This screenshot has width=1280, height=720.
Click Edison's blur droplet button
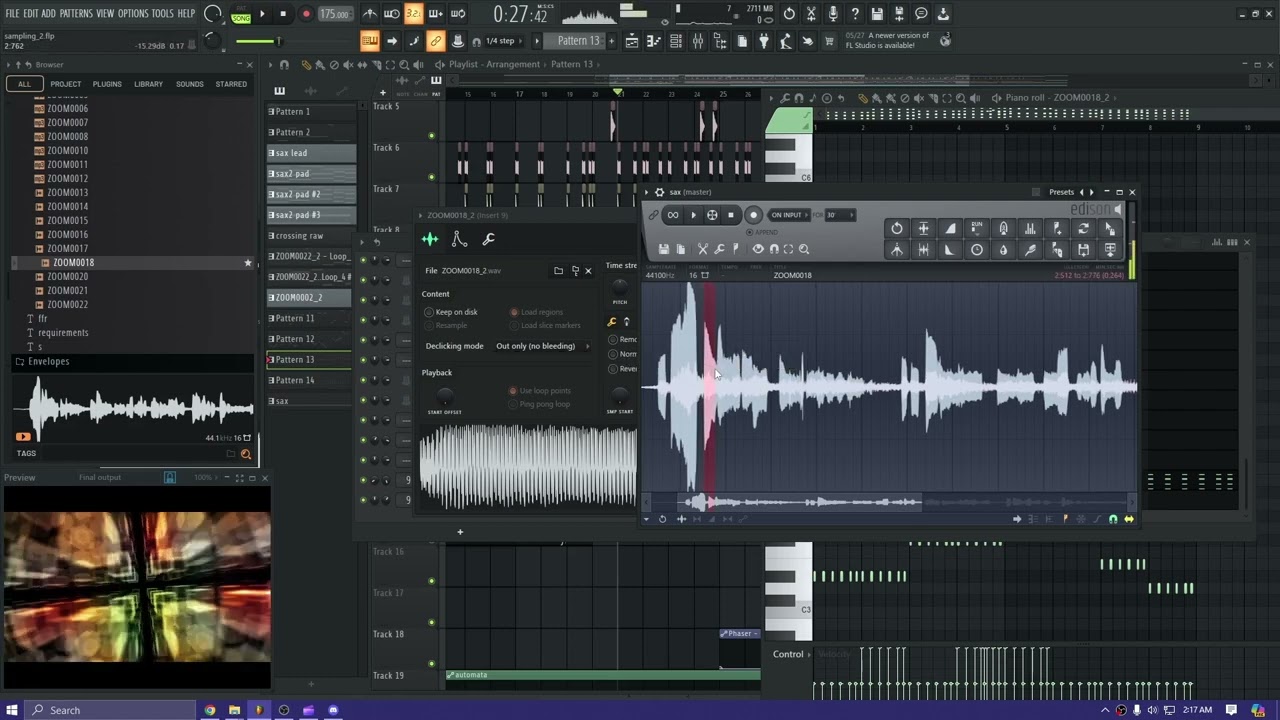point(1003,250)
